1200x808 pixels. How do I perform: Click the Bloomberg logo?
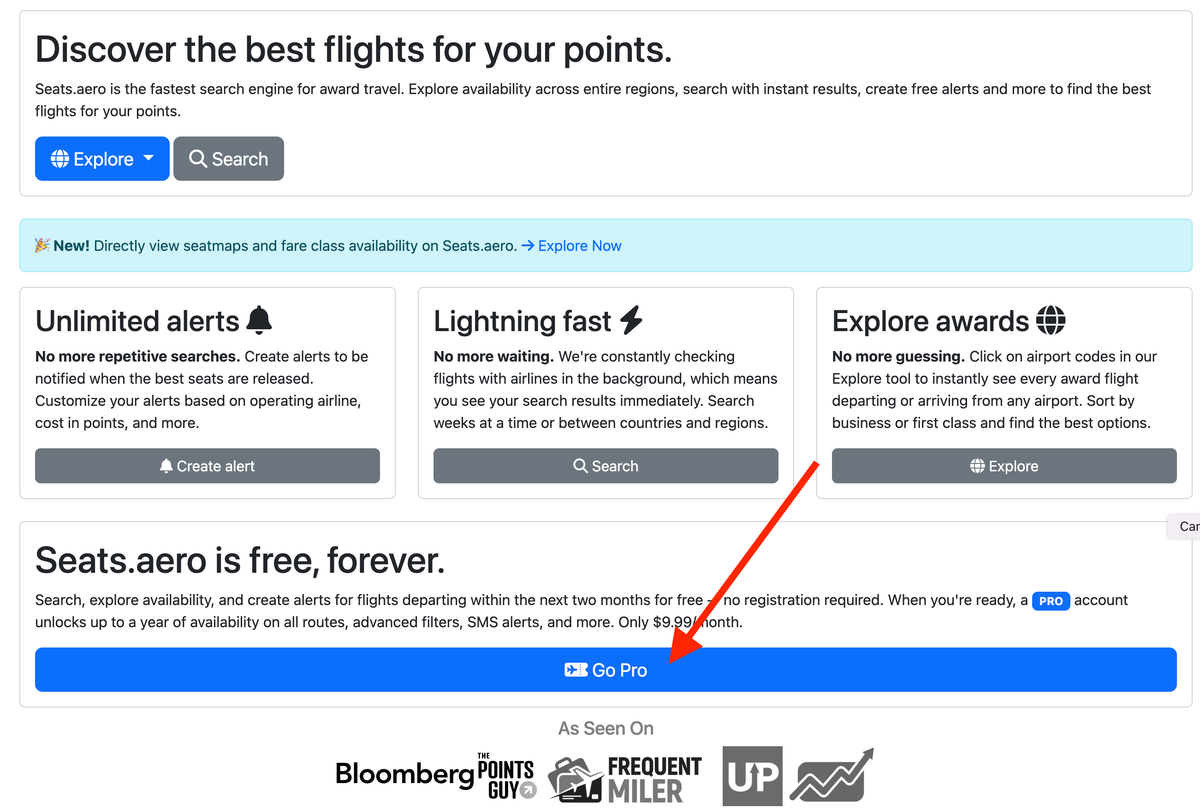pyautogui.click(x=405, y=774)
